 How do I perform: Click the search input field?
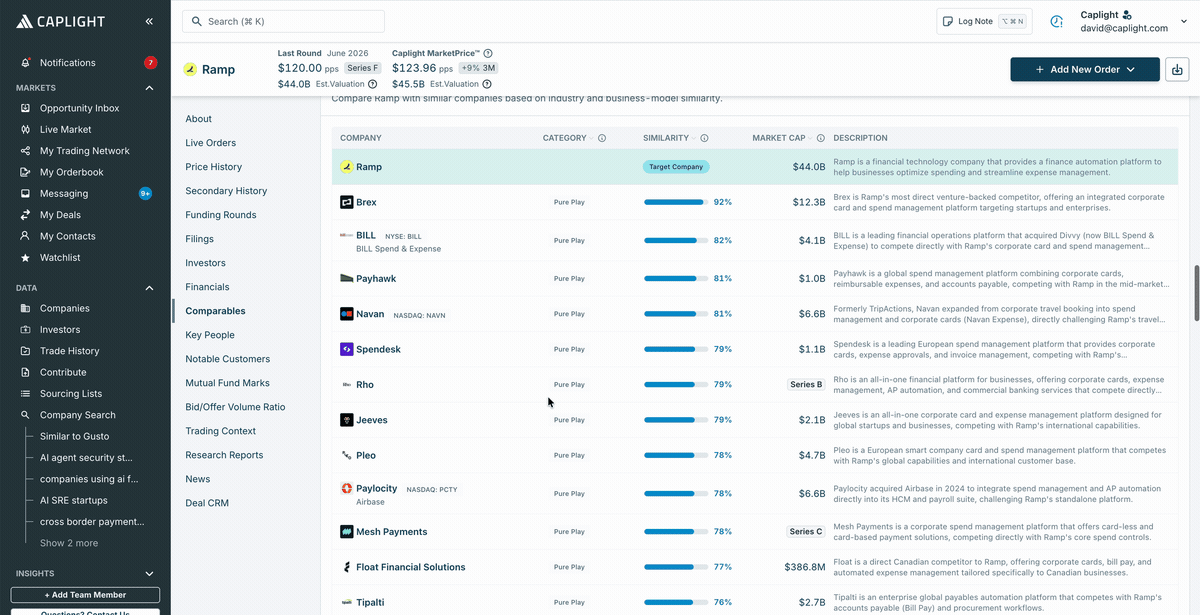point(283,21)
